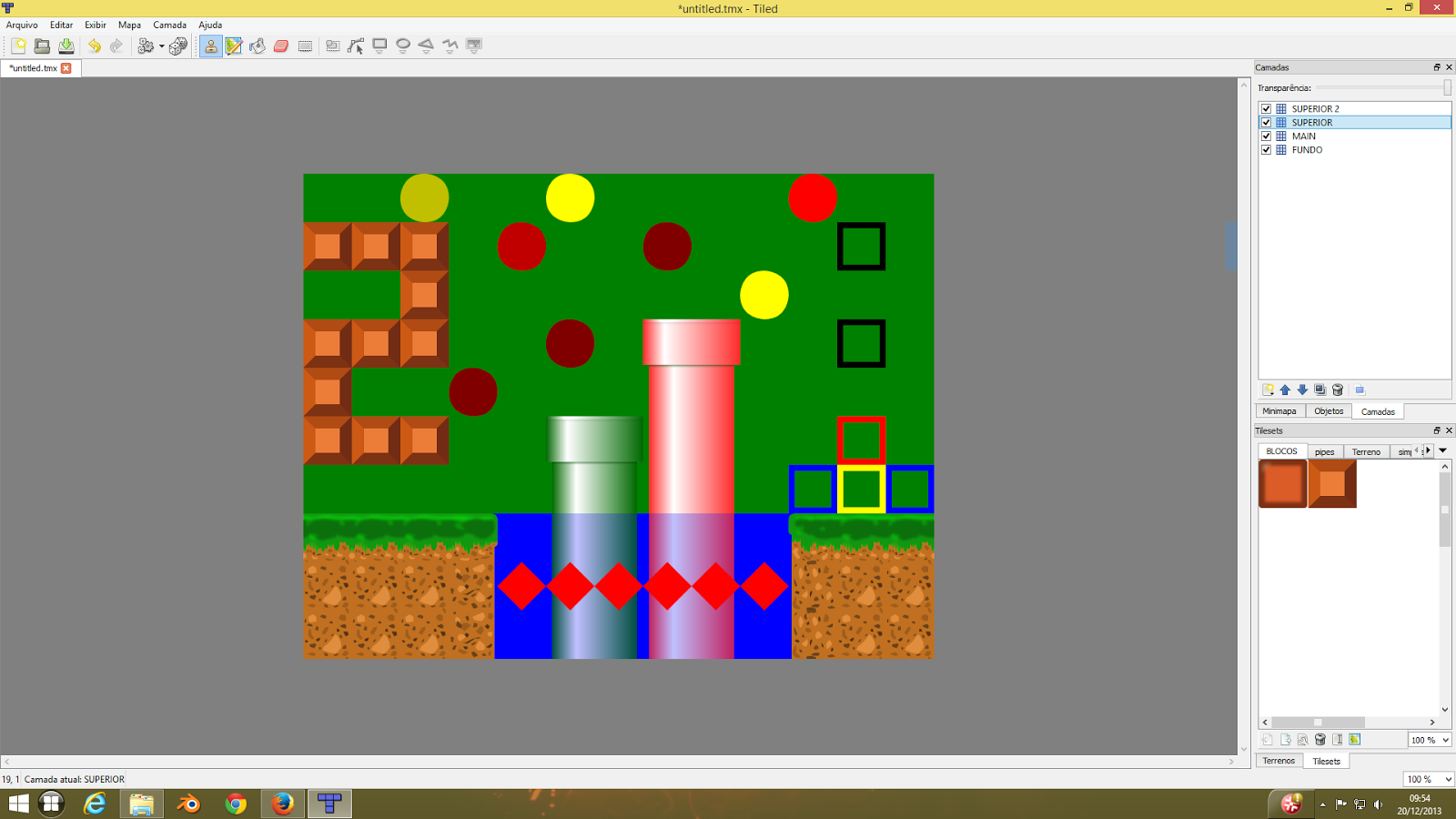The image size is (1456, 819).
Task: Delete selected layer using trash icon
Action: [1338, 389]
